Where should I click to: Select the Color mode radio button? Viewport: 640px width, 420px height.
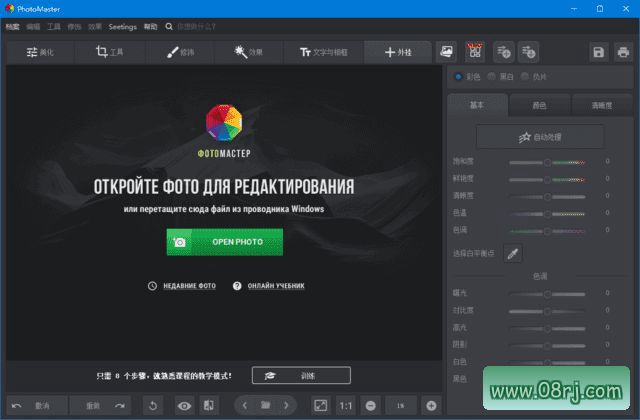click(x=458, y=76)
